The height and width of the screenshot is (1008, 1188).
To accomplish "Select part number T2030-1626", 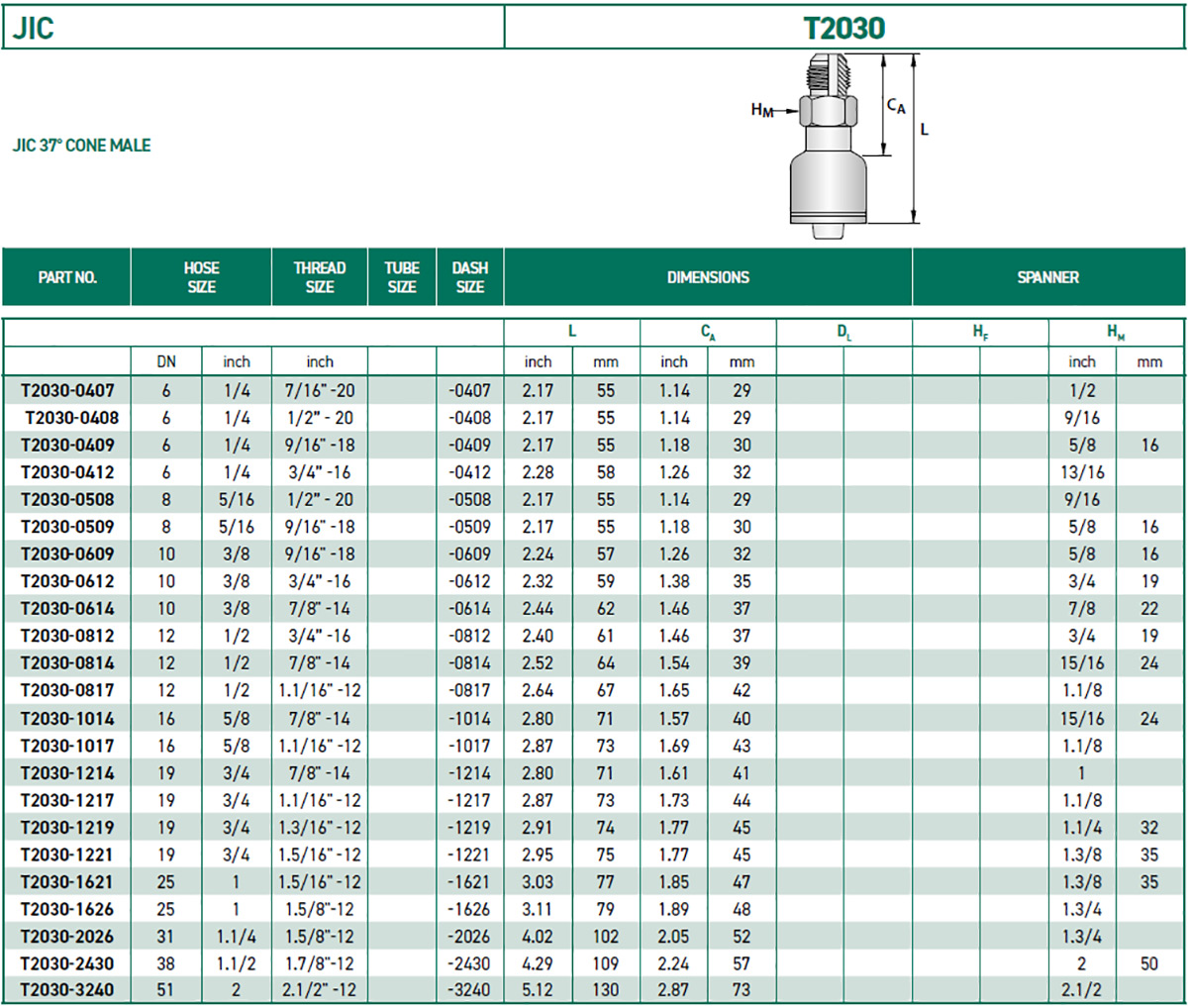I will pyautogui.click(x=67, y=909).
